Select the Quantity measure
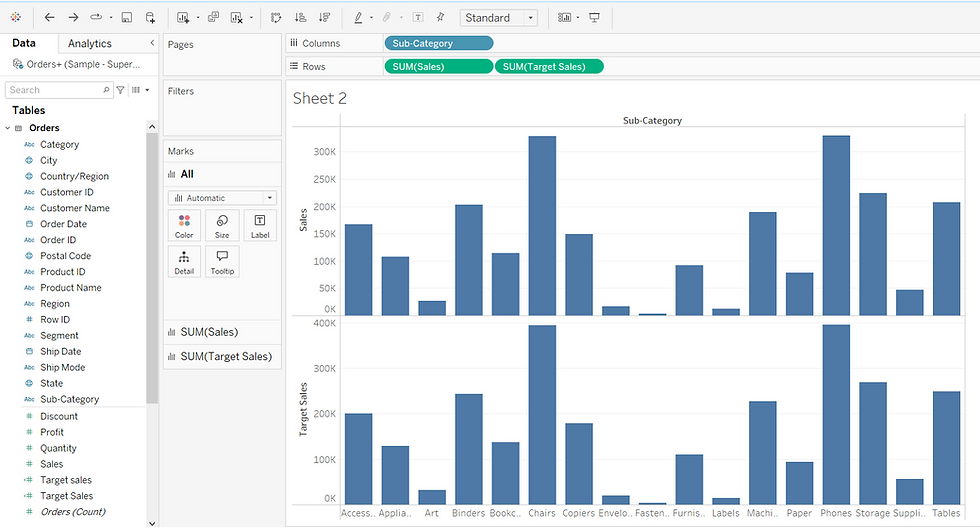Image resolution: width=980 pixels, height=528 pixels. pyautogui.click(x=58, y=448)
